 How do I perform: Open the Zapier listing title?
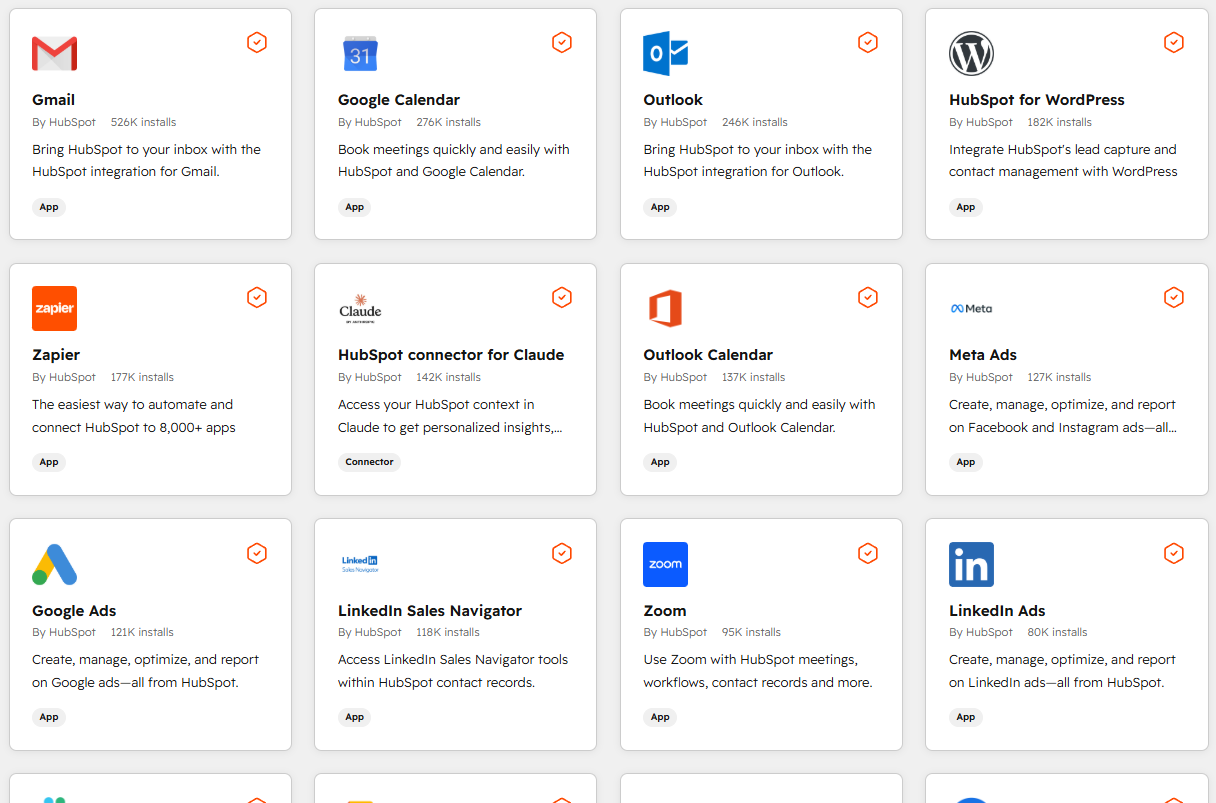point(56,355)
